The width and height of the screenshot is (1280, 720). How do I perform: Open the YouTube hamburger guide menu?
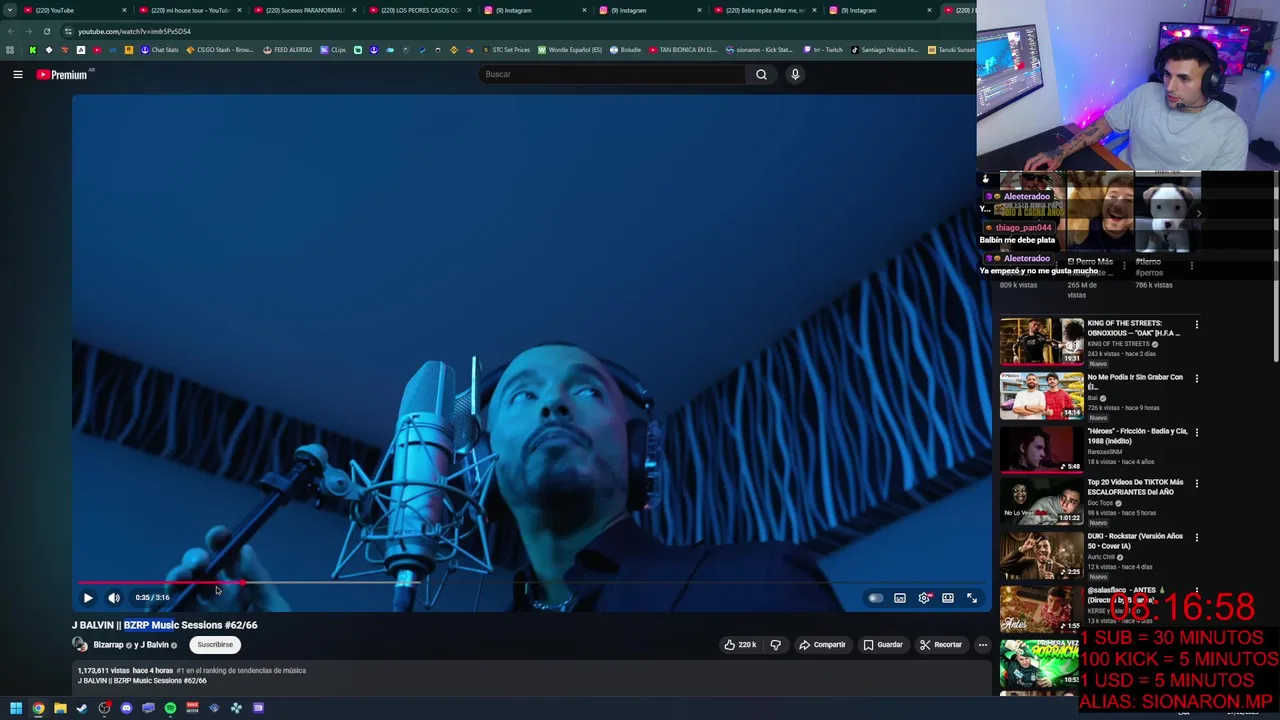tap(17, 74)
